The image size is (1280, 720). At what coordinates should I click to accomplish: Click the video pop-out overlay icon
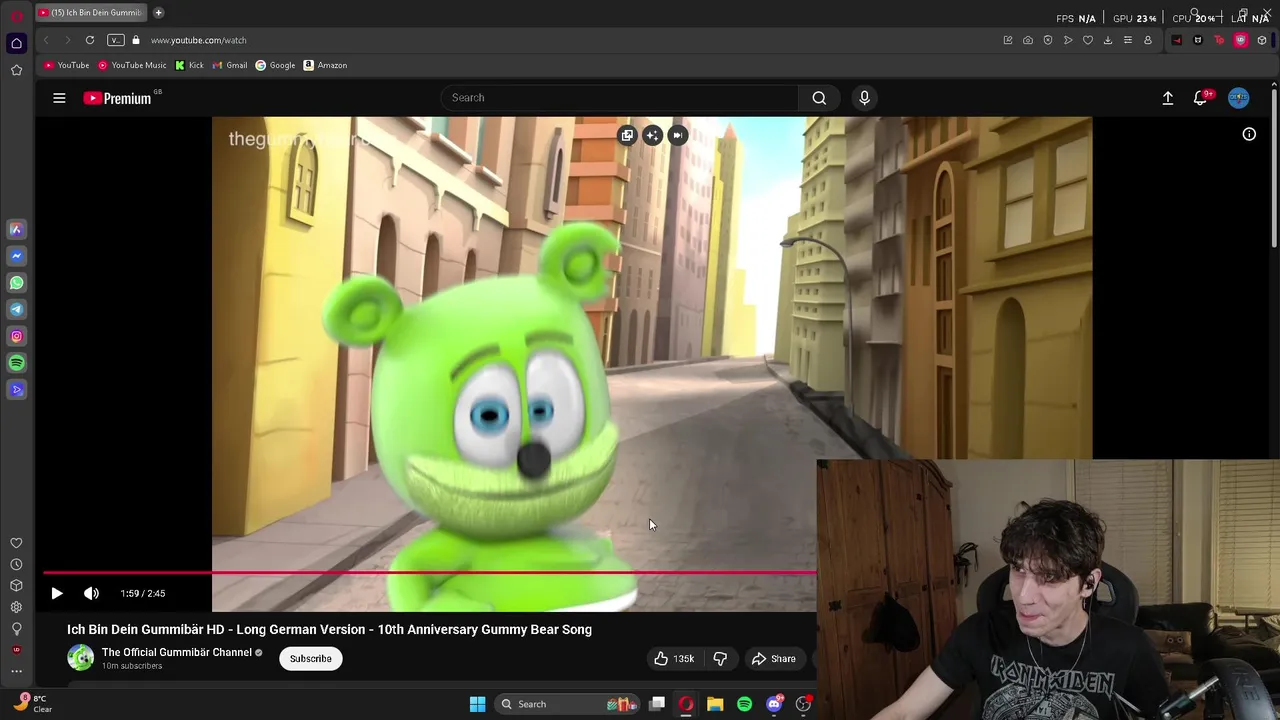point(627,135)
